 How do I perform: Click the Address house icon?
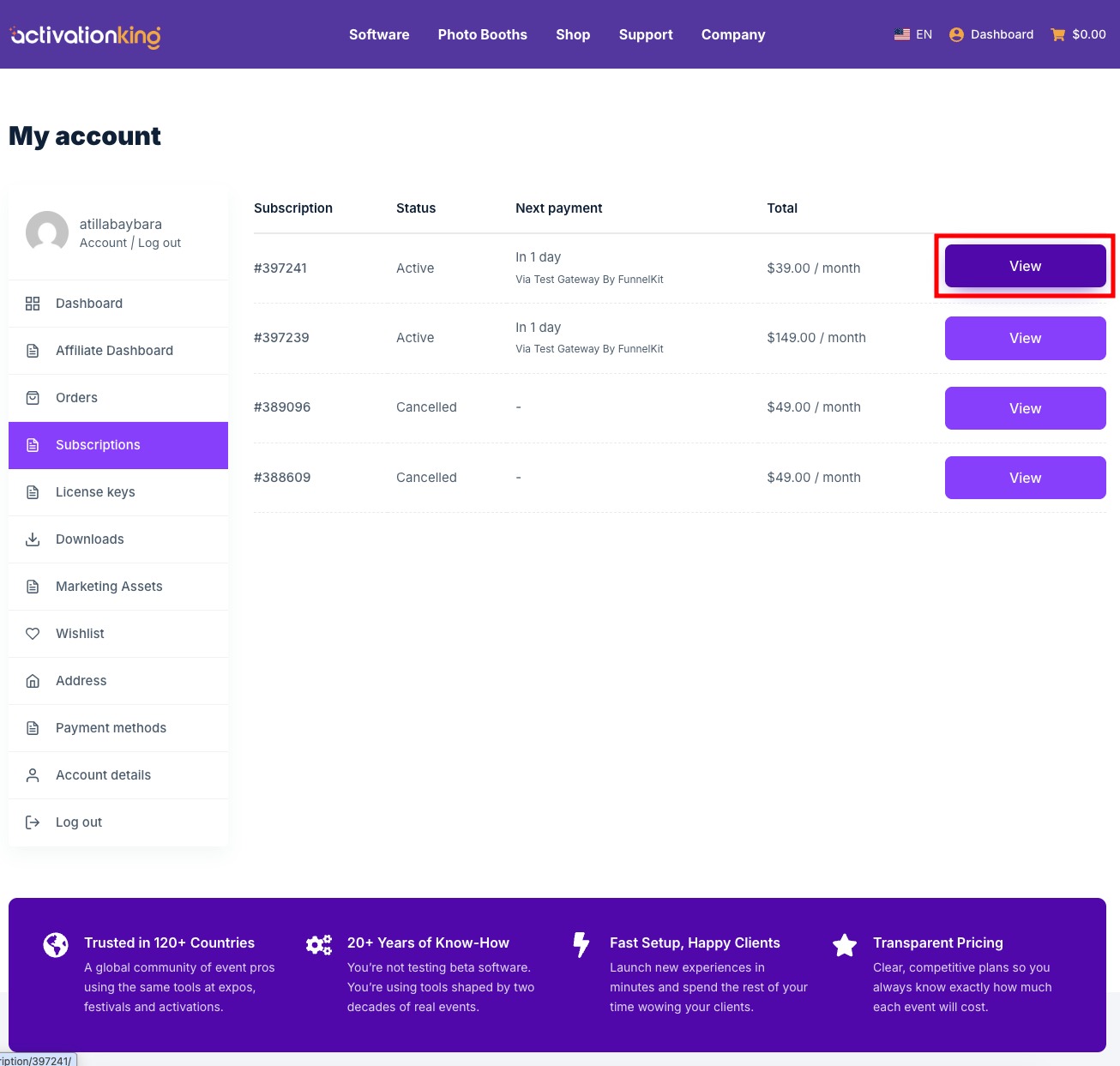click(33, 681)
